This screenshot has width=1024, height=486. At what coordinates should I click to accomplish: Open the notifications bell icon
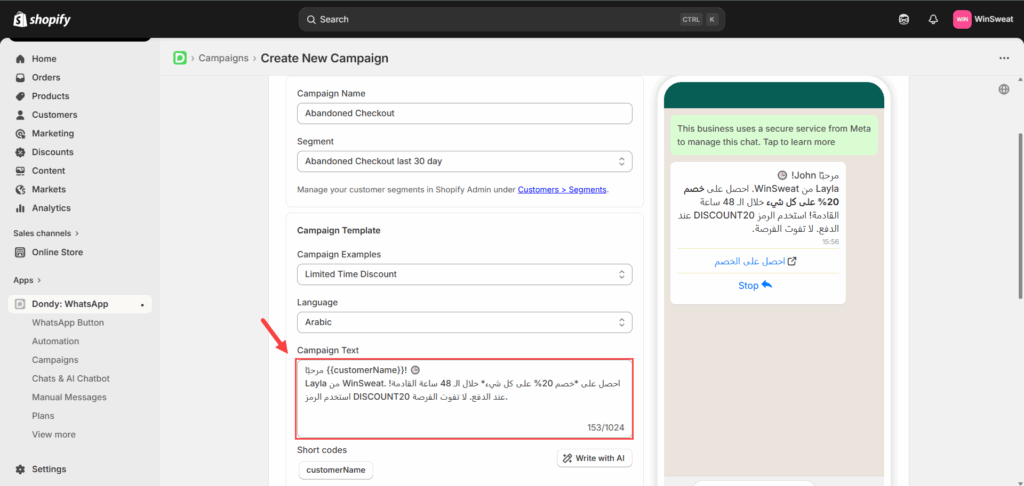[x=933, y=19]
